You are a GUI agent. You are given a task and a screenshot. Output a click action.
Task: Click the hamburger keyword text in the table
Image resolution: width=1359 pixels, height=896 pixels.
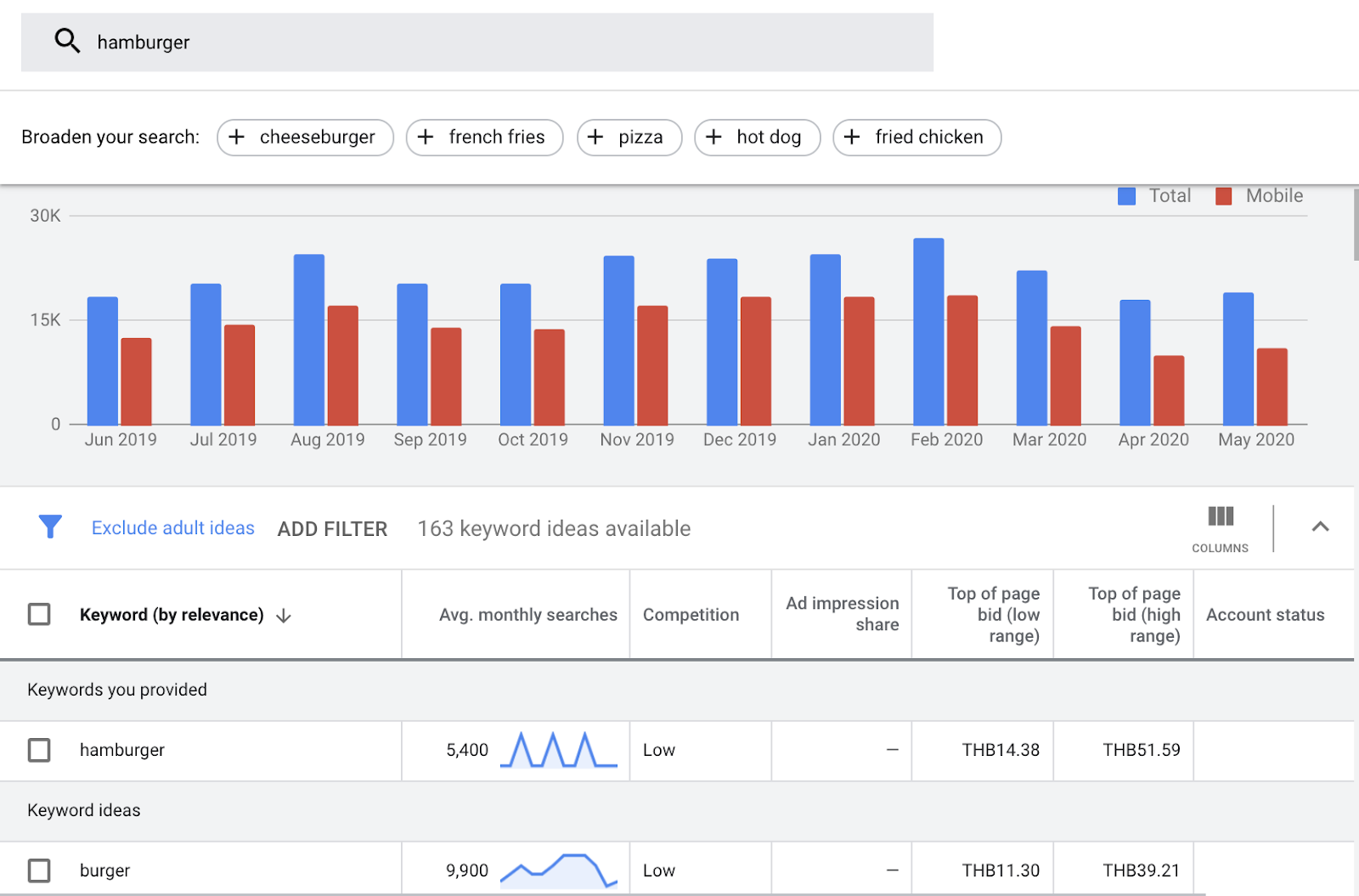[x=122, y=750]
